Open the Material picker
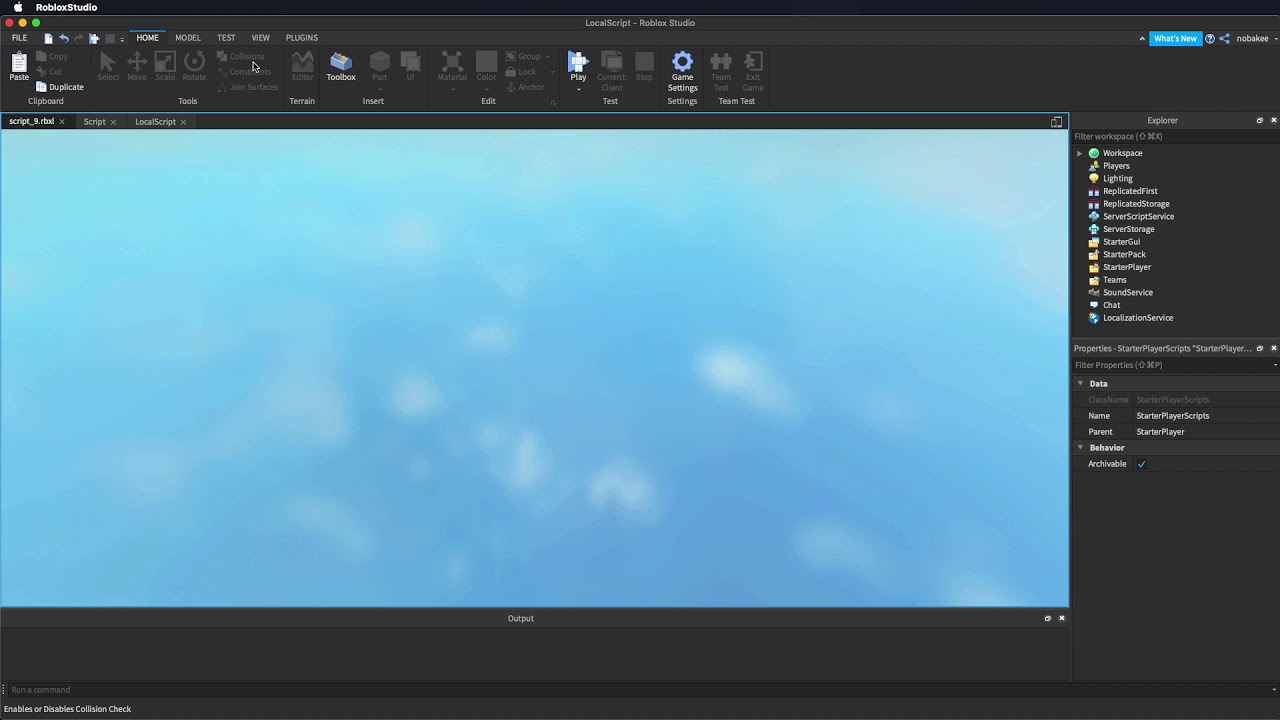1280x720 pixels. click(x=452, y=66)
